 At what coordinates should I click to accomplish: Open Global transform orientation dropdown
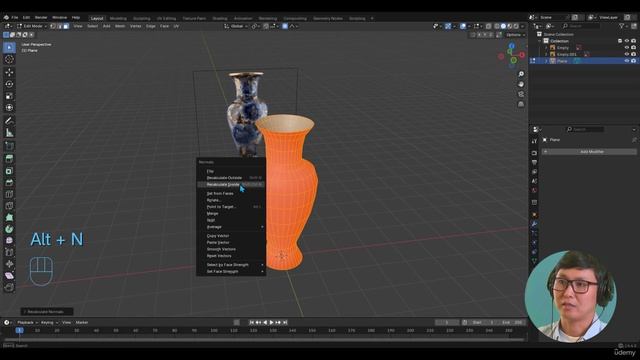tap(236, 26)
